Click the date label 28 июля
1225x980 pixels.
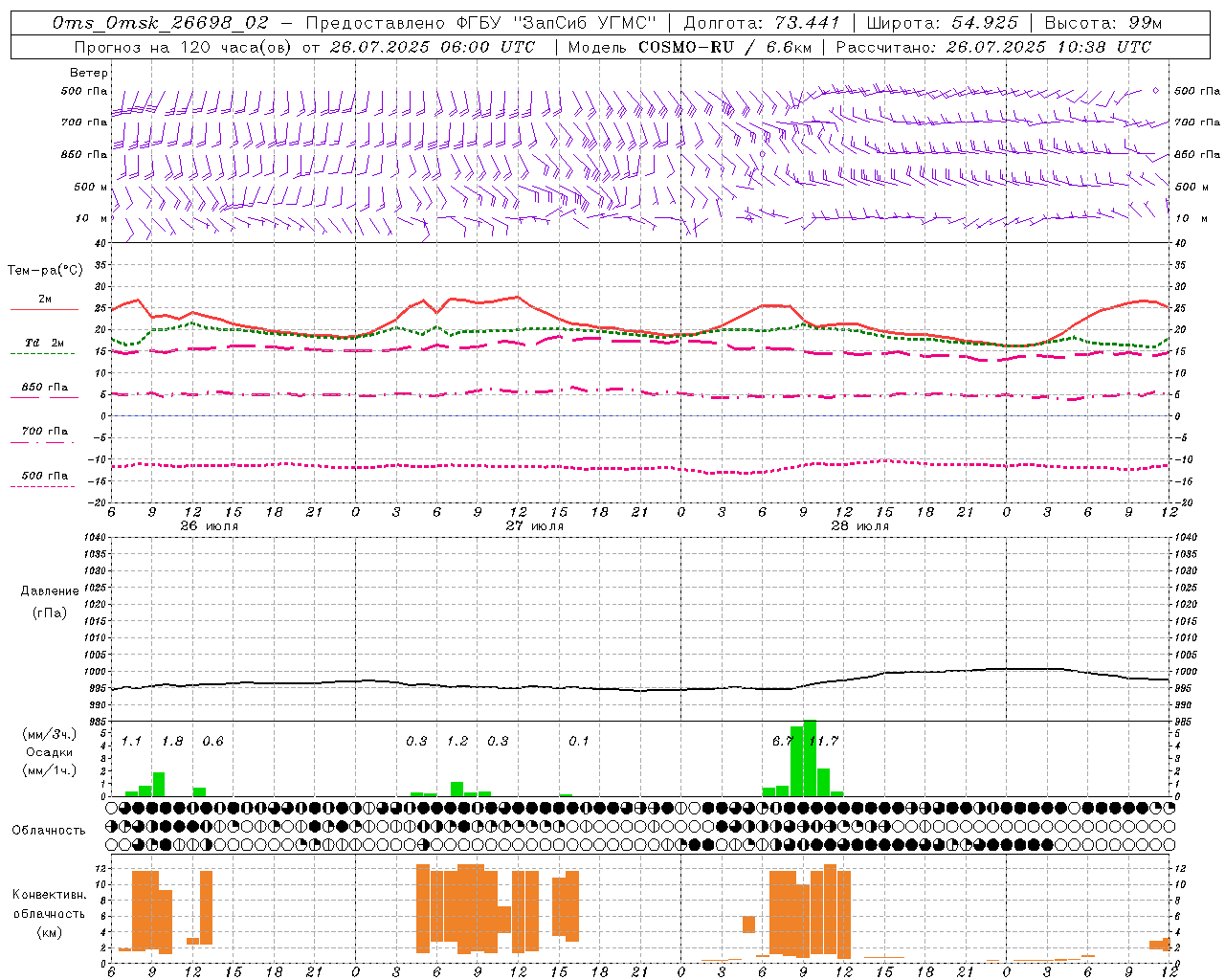860,526
